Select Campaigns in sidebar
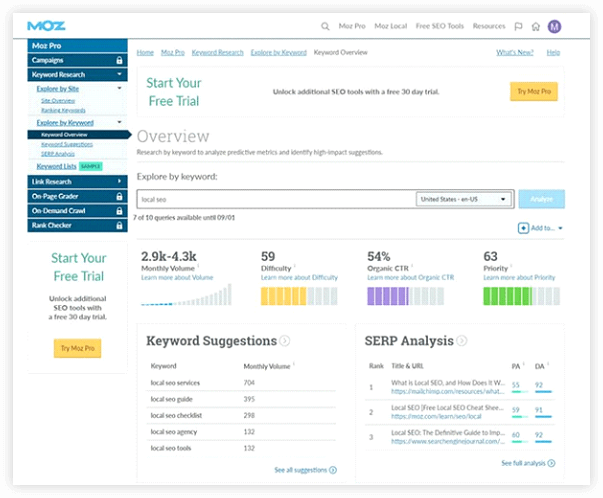The height and width of the screenshot is (498, 603). [x=77, y=60]
